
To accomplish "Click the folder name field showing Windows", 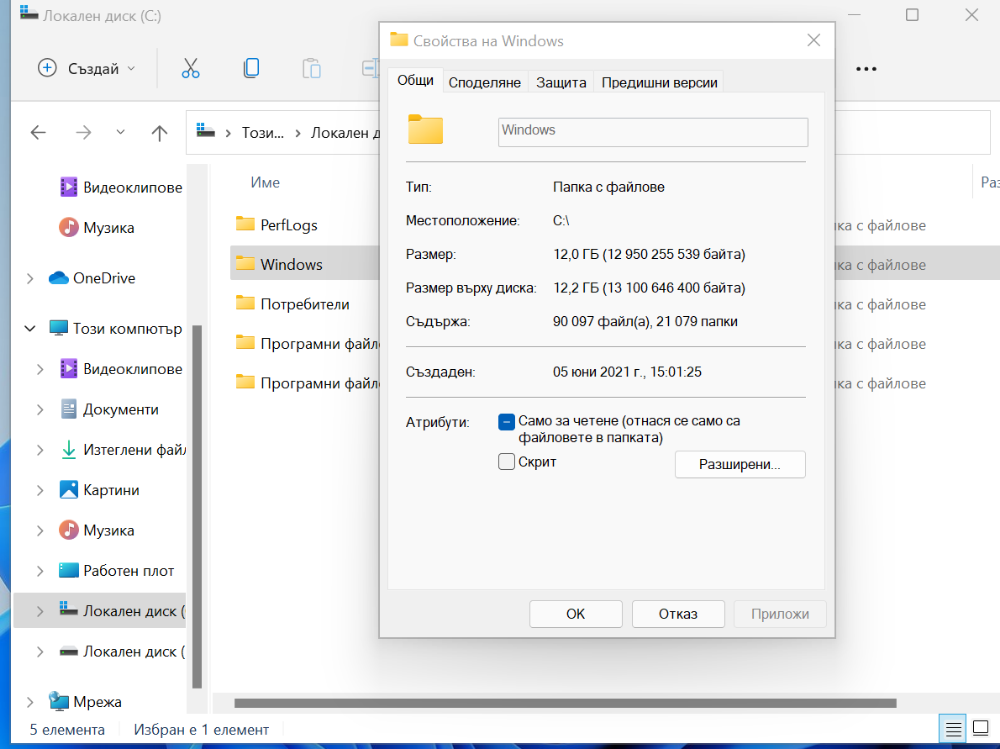I will coord(652,131).
